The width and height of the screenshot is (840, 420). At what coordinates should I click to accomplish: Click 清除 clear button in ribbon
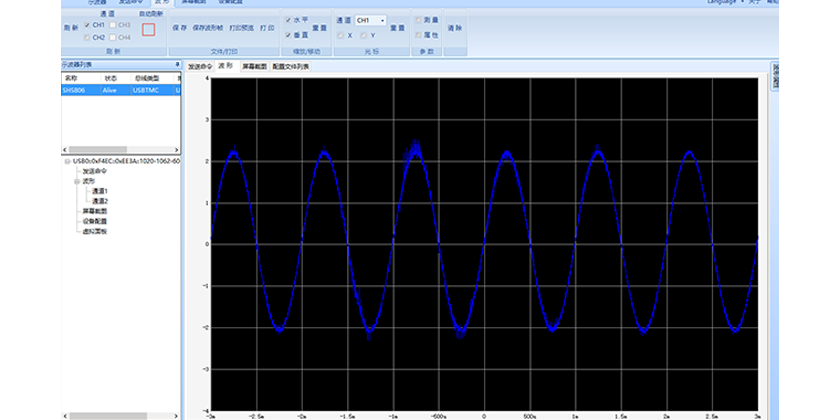click(x=456, y=28)
